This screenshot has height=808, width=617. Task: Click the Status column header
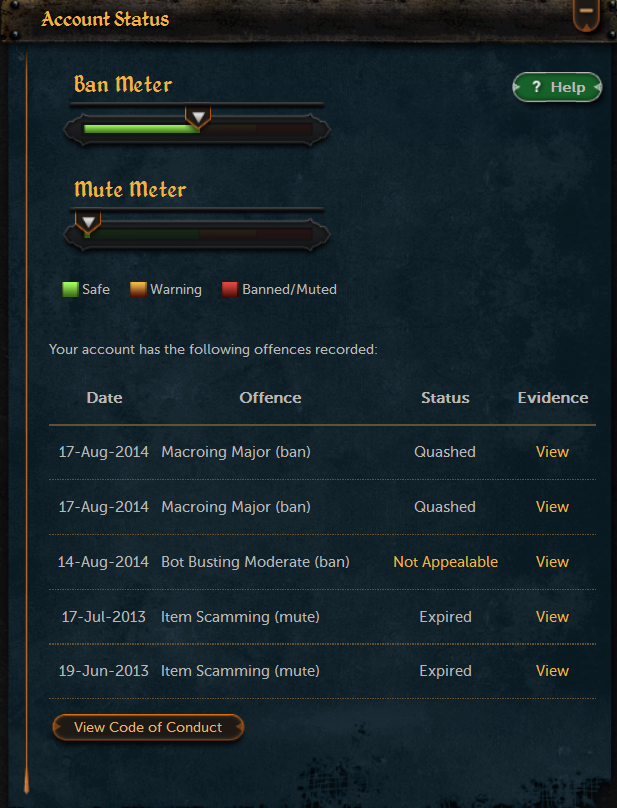coord(445,398)
